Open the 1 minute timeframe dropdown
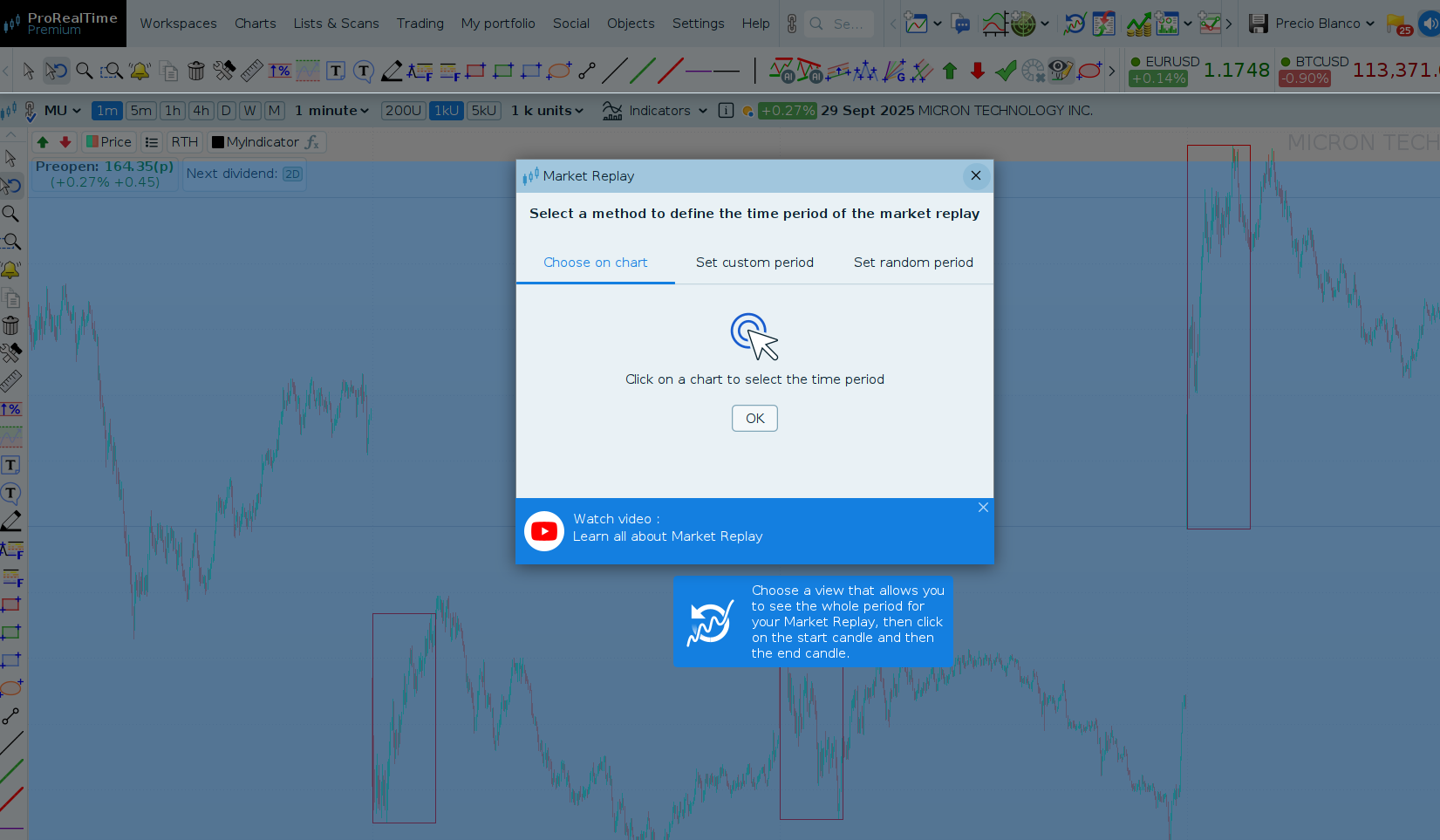Screen dimensions: 1440x840 331,111
